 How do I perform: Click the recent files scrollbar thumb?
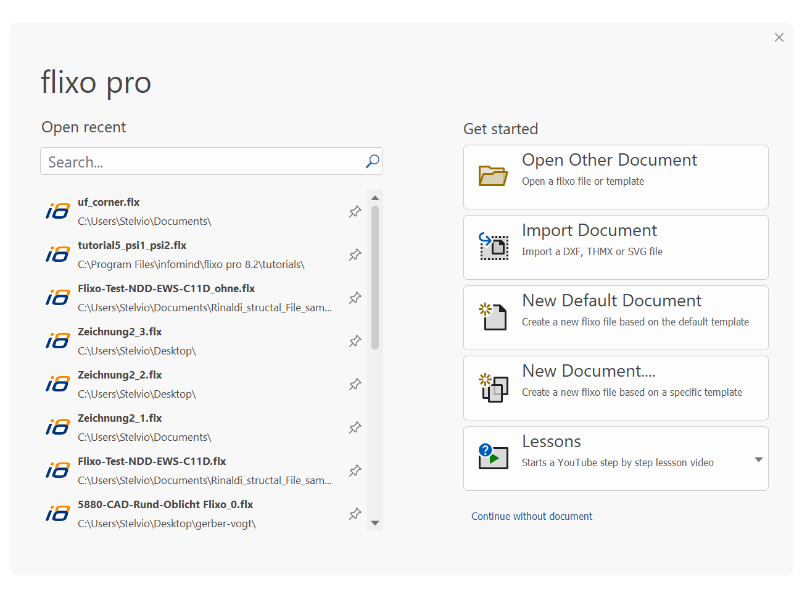(x=375, y=278)
